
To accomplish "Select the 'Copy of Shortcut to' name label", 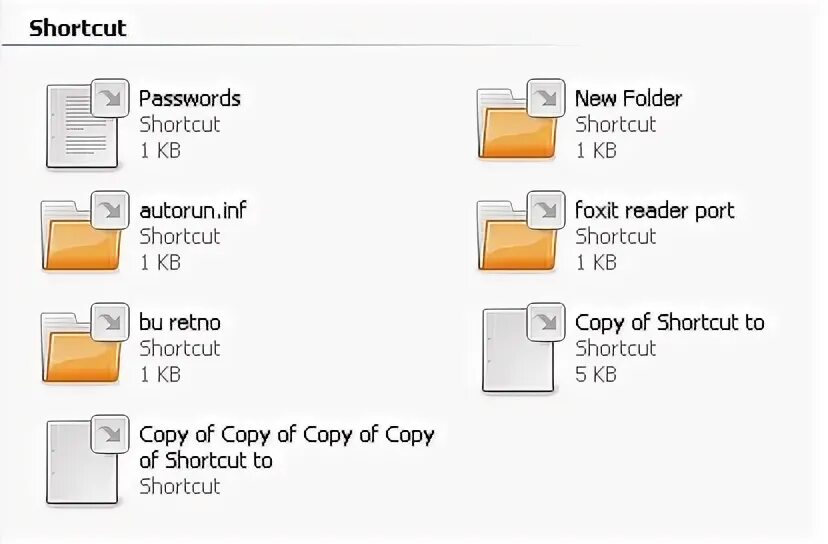I will (x=670, y=323).
